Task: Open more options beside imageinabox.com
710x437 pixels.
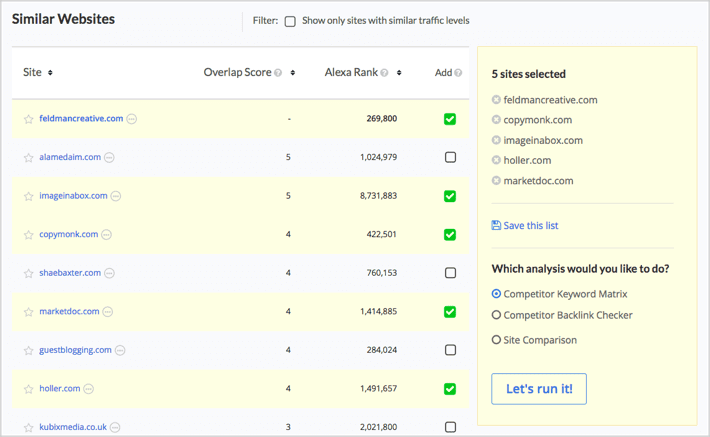Action: (116, 196)
